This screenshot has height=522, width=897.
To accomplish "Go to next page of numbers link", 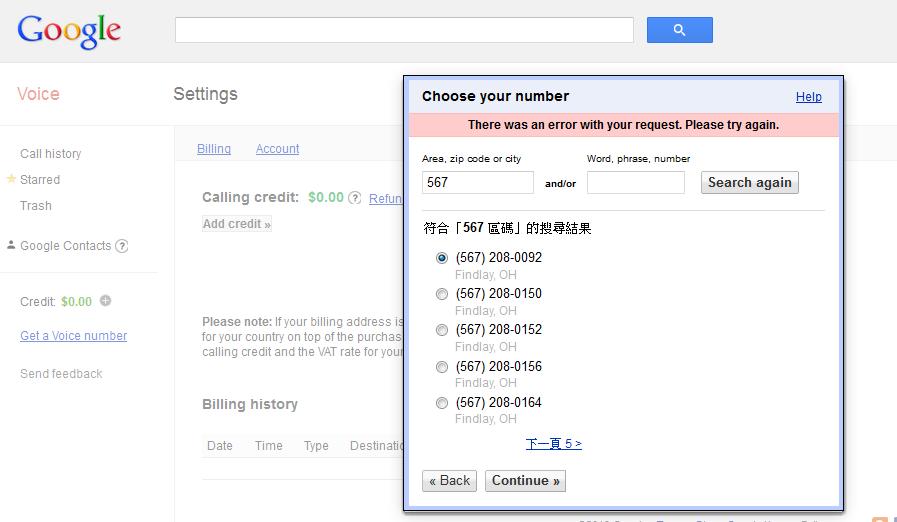I will [554, 444].
